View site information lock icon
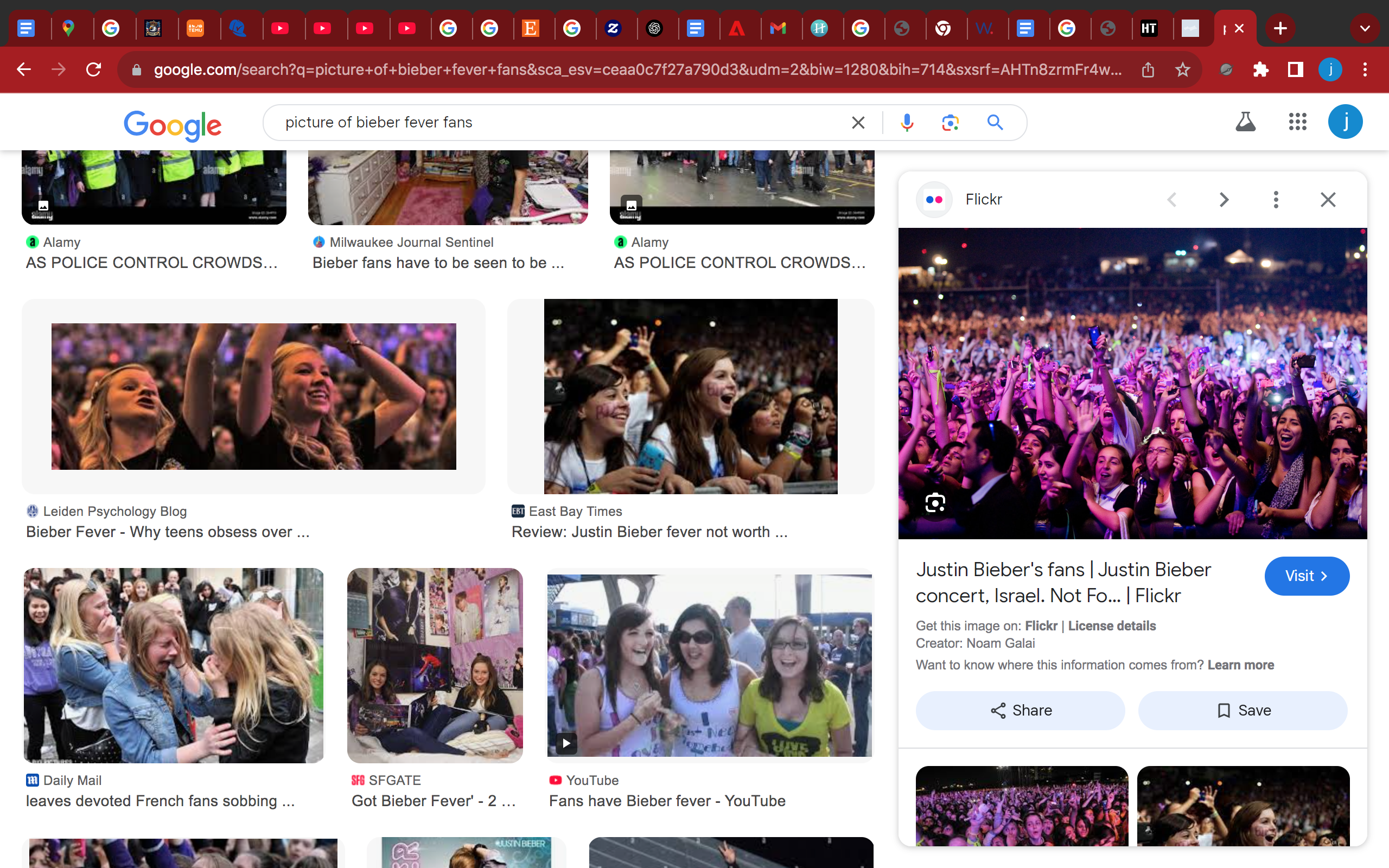The image size is (1389, 868). (x=136, y=69)
